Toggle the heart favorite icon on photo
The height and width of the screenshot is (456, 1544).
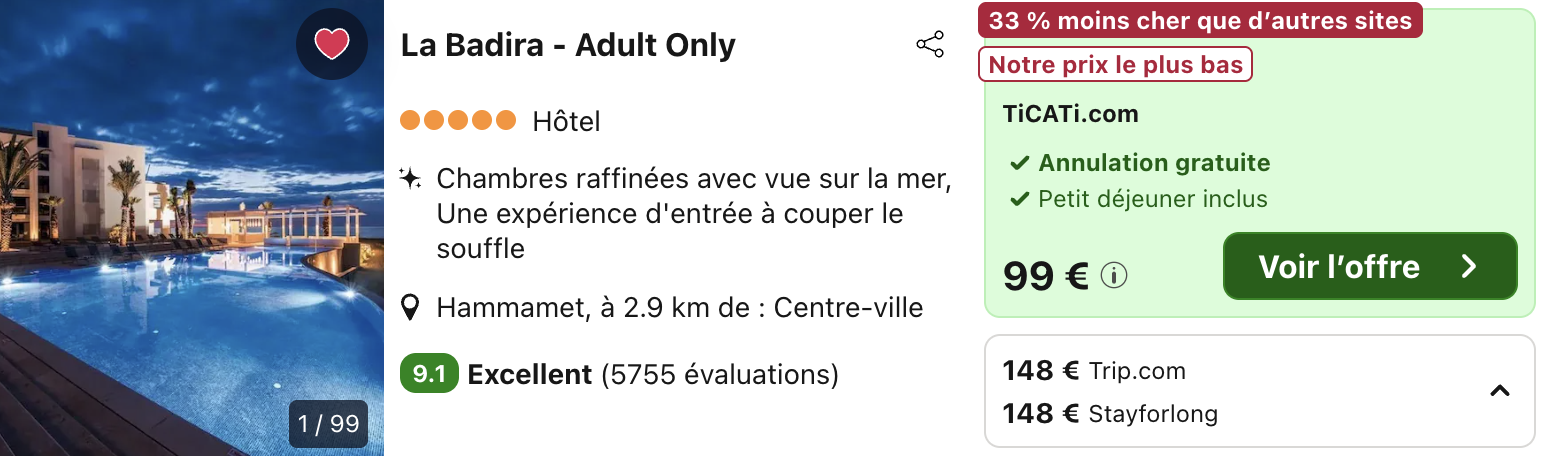point(332,44)
